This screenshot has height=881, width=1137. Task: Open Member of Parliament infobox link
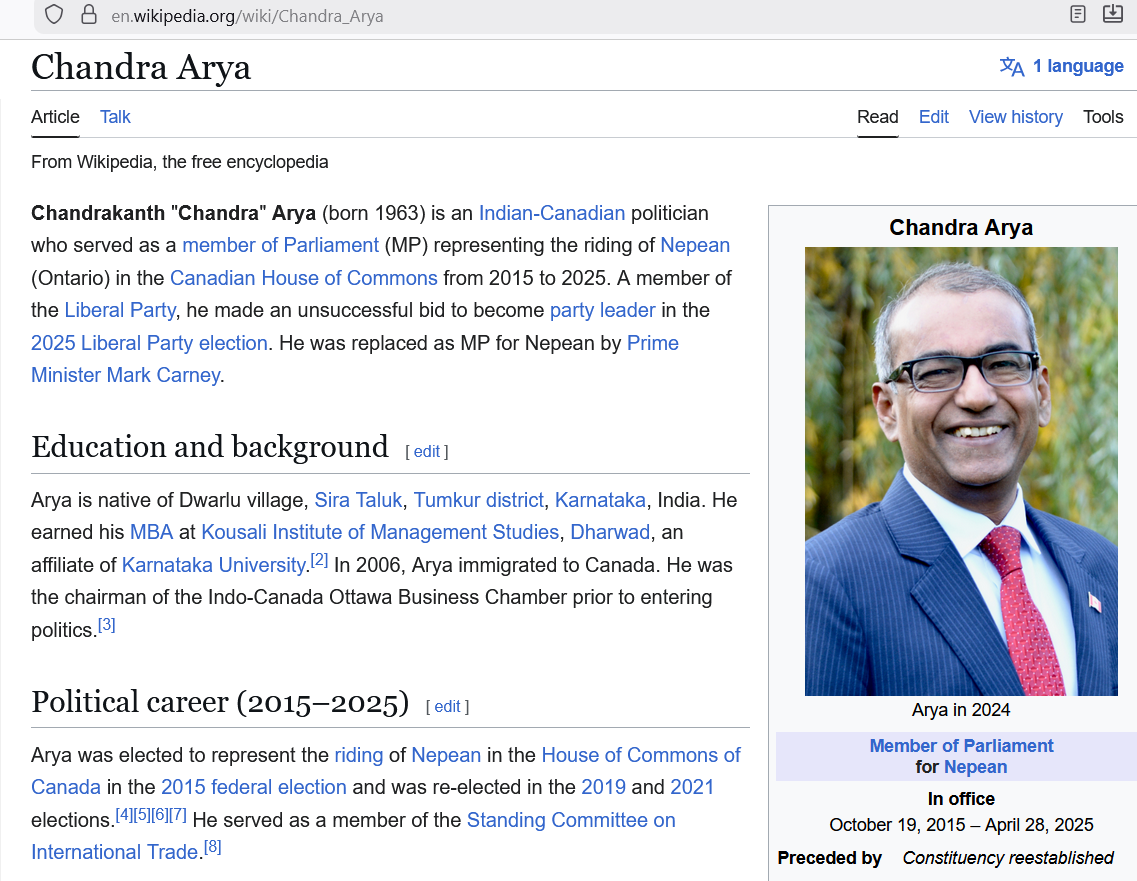pyautogui.click(x=961, y=745)
